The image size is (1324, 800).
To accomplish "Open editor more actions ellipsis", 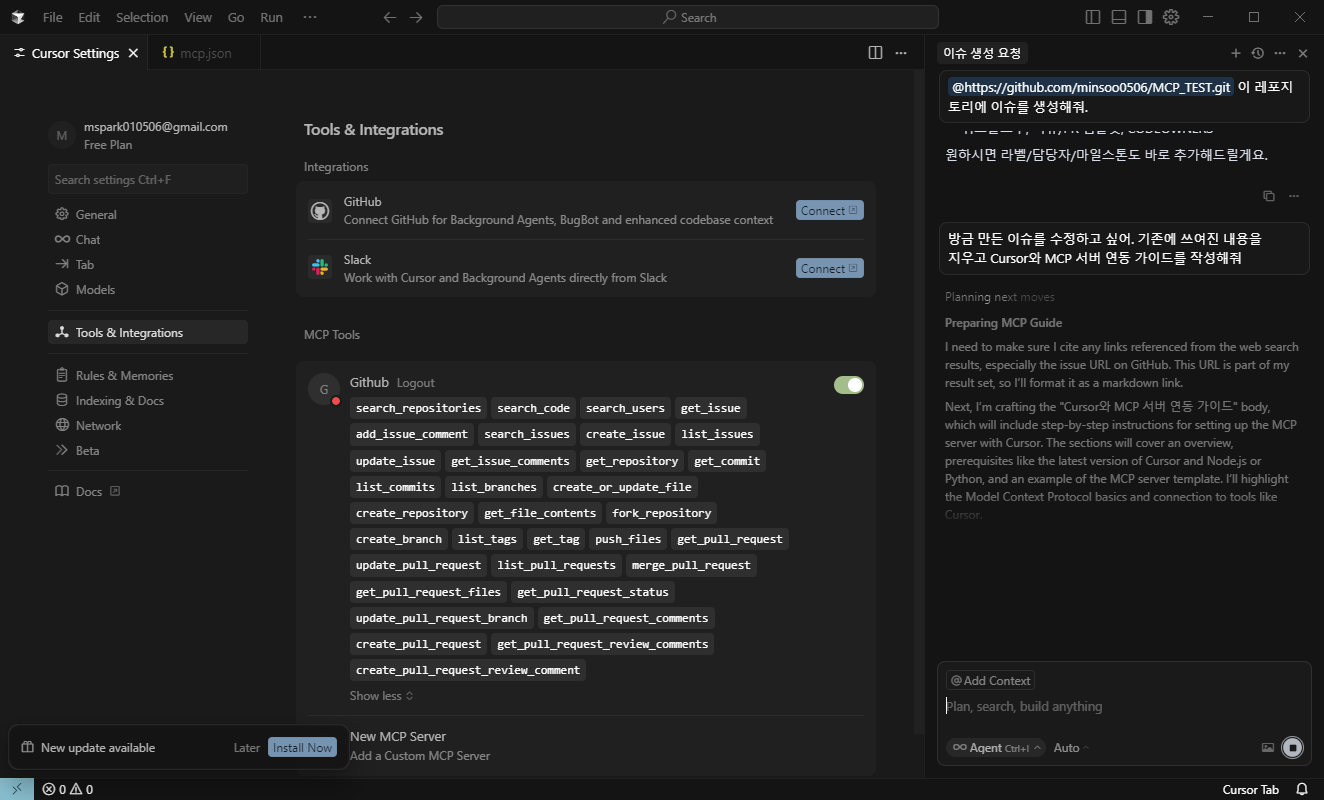I will pyautogui.click(x=901, y=53).
